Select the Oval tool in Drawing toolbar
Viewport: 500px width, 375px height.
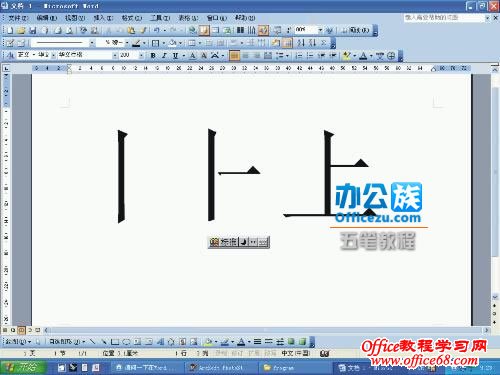(x=126, y=342)
